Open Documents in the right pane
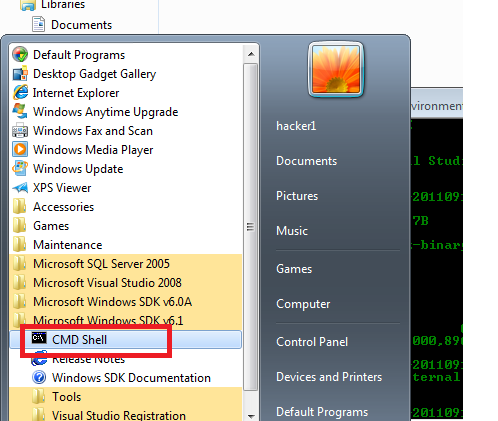 click(x=306, y=161)
